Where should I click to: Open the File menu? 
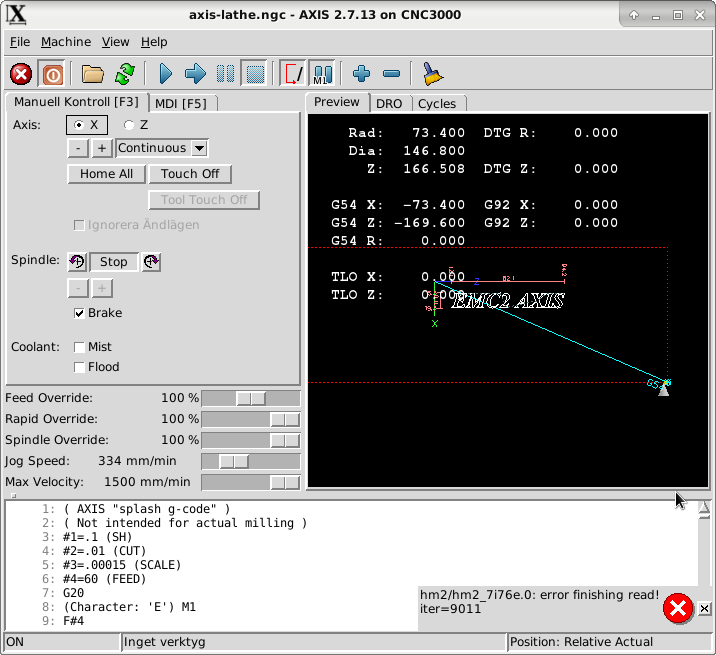tap(20, 42)
